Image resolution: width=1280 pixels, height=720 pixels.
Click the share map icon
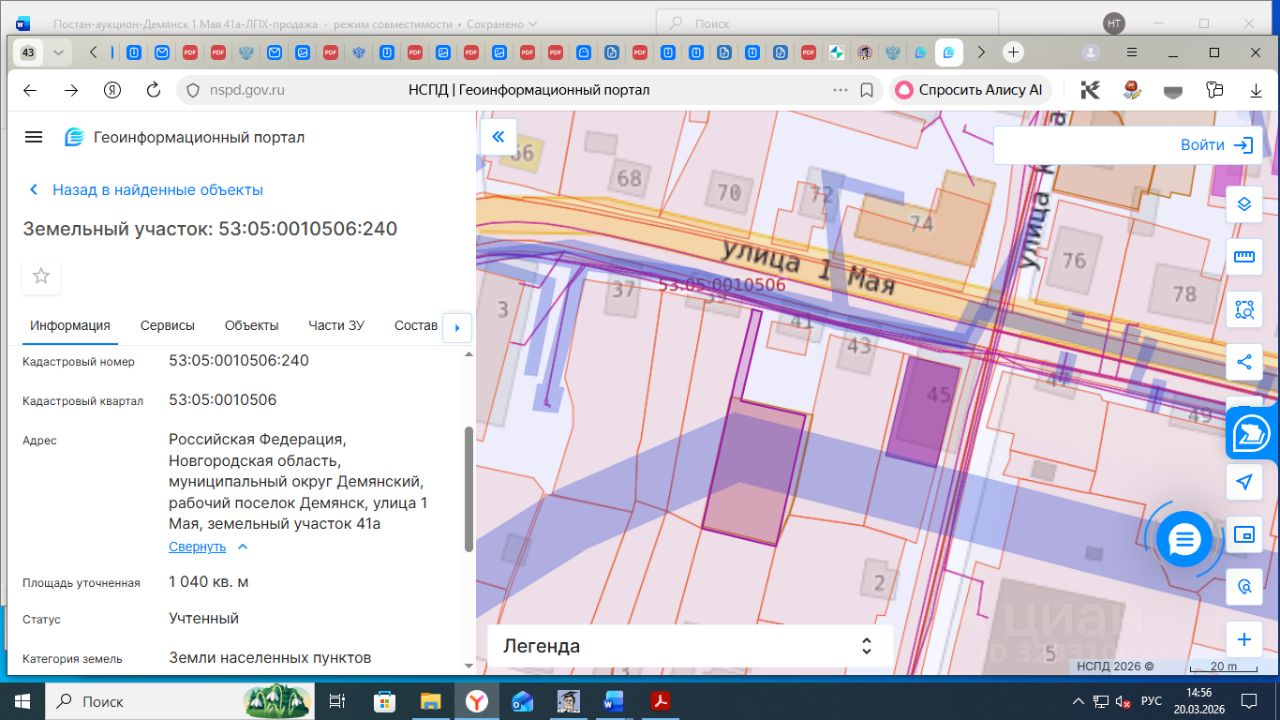[1244, 362]
